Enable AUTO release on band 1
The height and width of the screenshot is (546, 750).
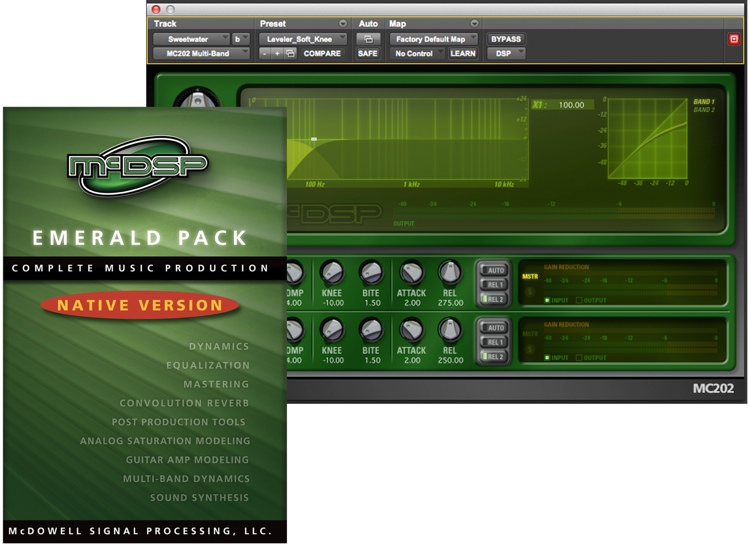pos(493,271)
